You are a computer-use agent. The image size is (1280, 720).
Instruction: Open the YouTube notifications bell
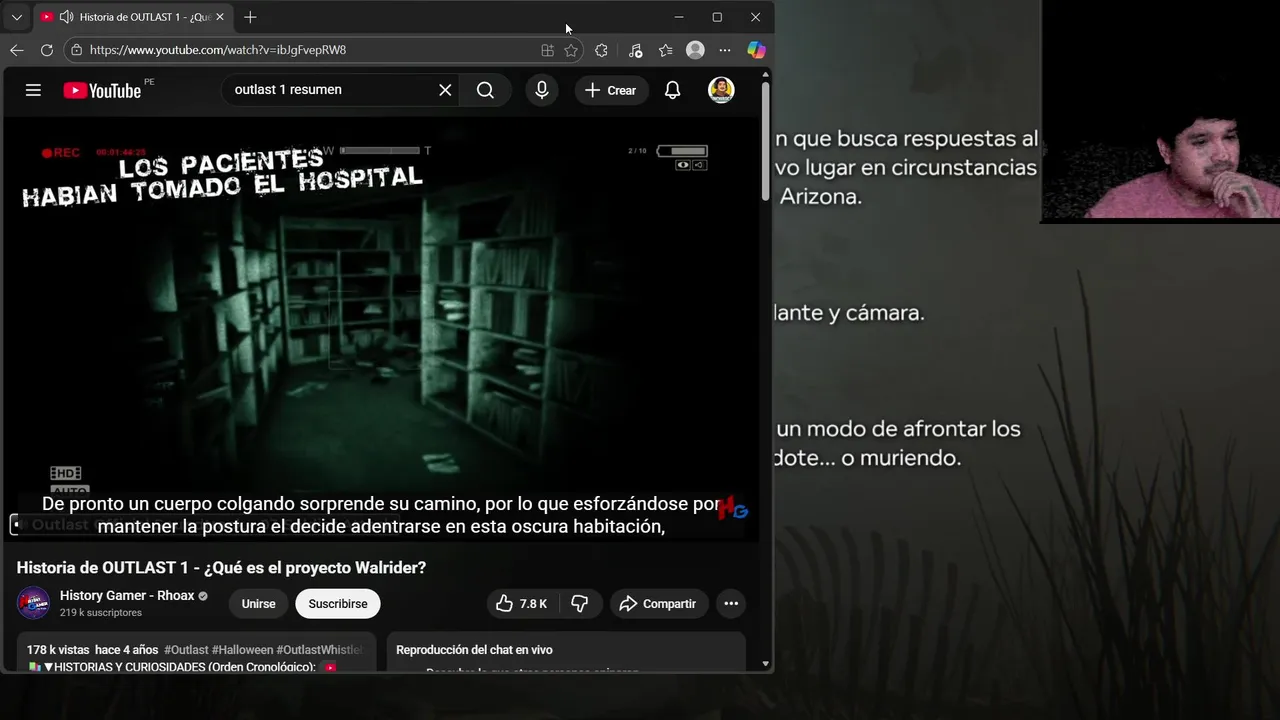pos(673,90)
